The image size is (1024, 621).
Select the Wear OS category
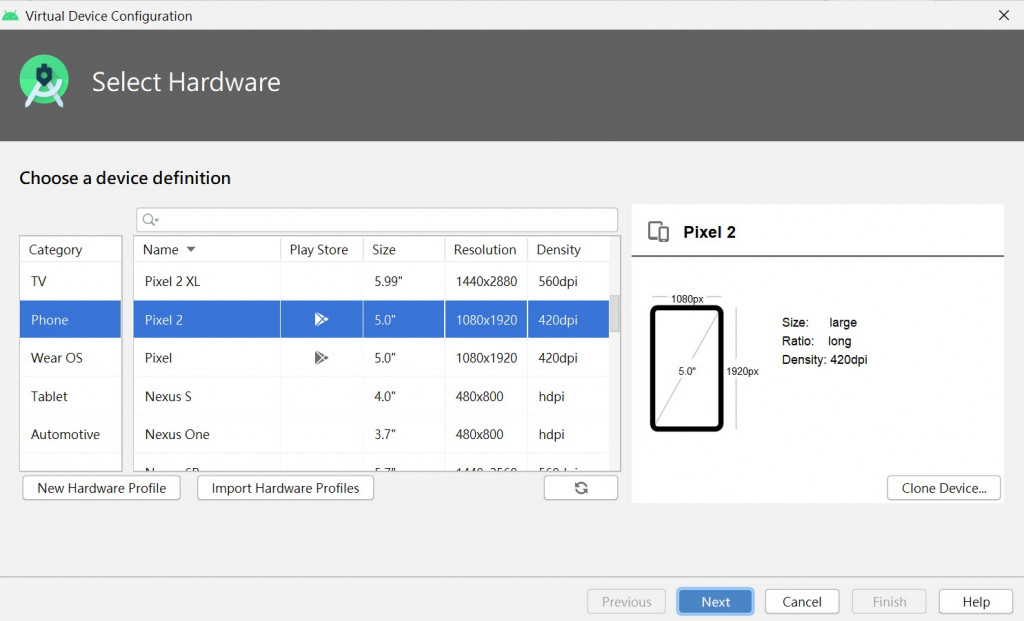tap(71, 358)
